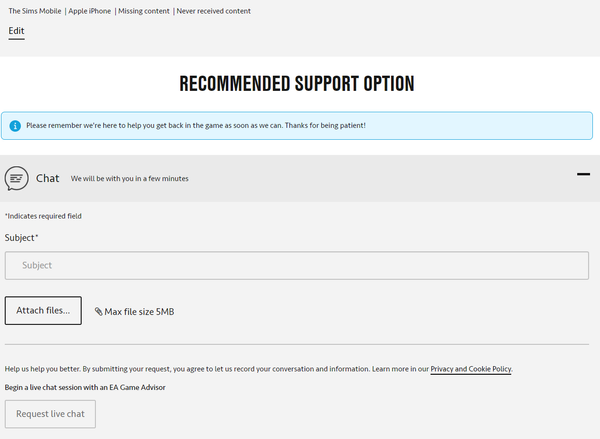Open the Privacy and Cookie Policy link
Viewport: 600px width, 439px height.
[x=471, y=369]
